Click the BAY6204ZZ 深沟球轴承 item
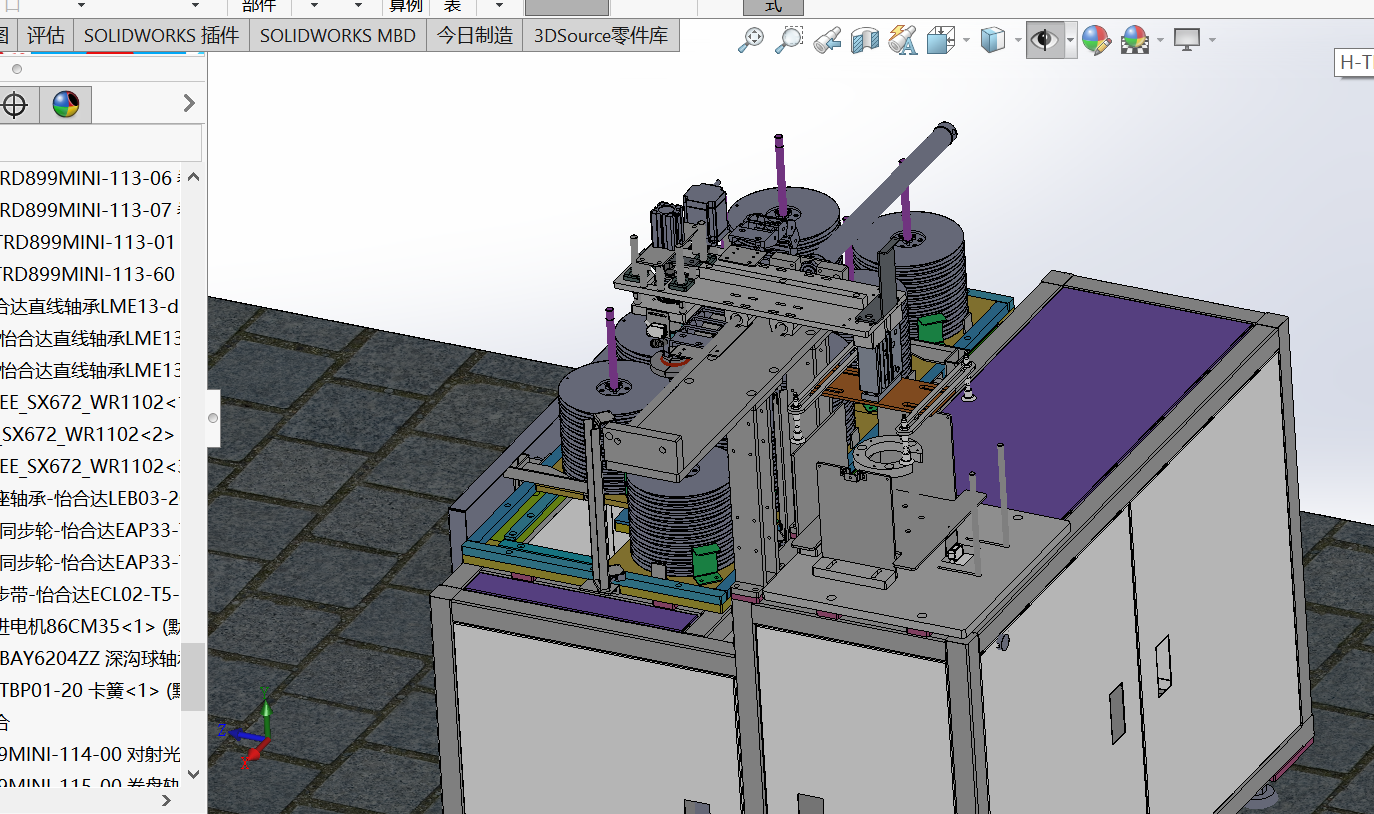 [90, 659]
